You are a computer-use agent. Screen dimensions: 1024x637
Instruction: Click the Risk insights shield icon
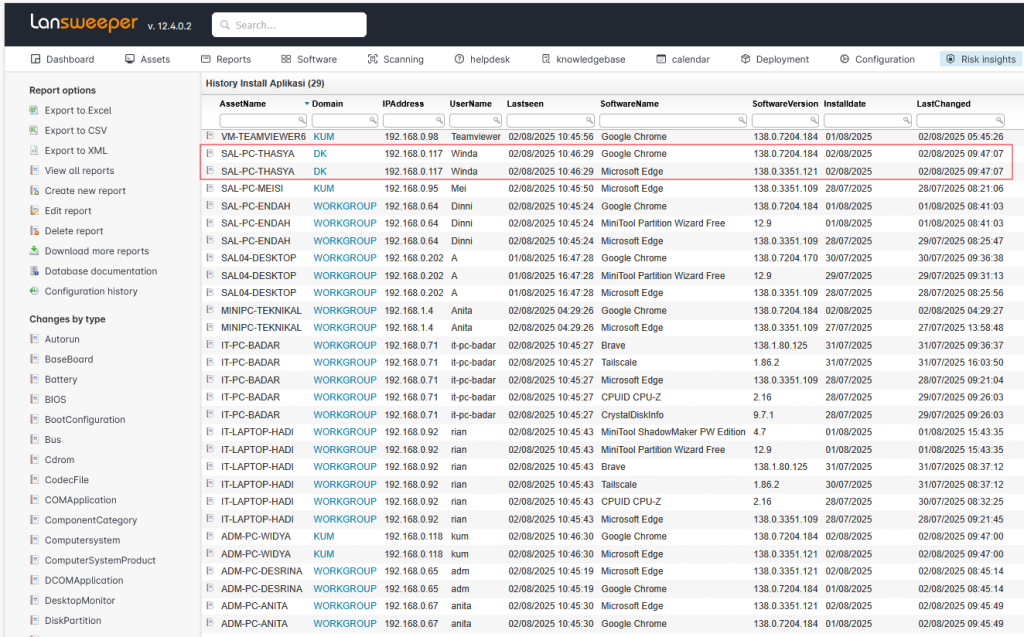pos(950,59)
